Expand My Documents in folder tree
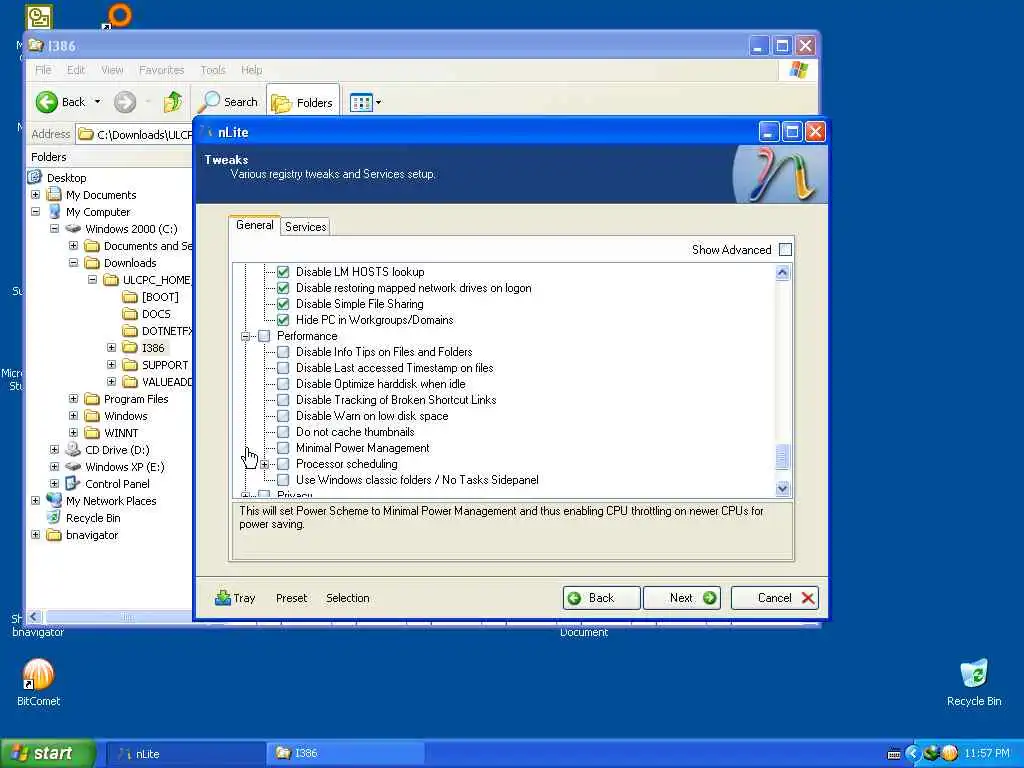This screenshot has height=768, width=1024. point(35,195)
